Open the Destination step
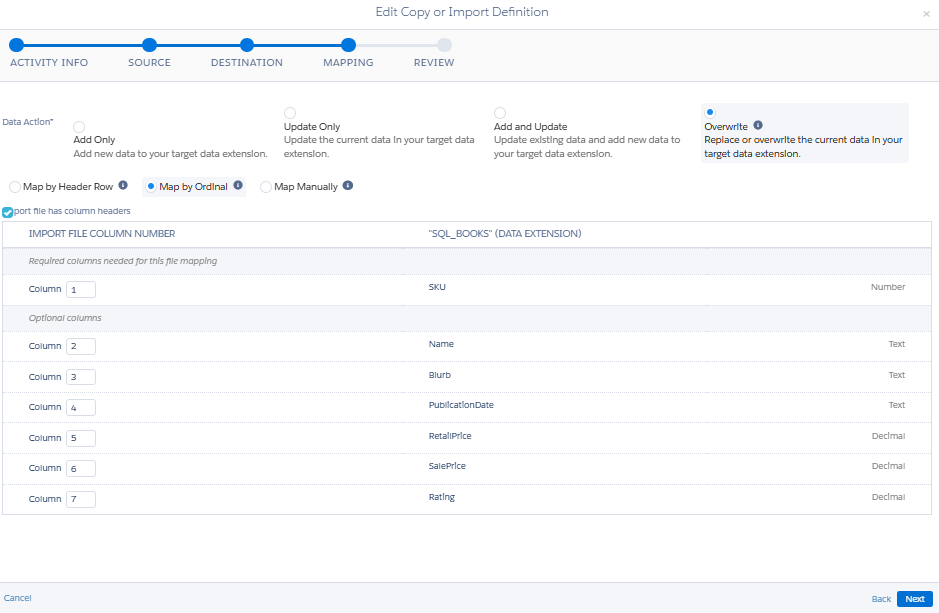 click(247, 45)
